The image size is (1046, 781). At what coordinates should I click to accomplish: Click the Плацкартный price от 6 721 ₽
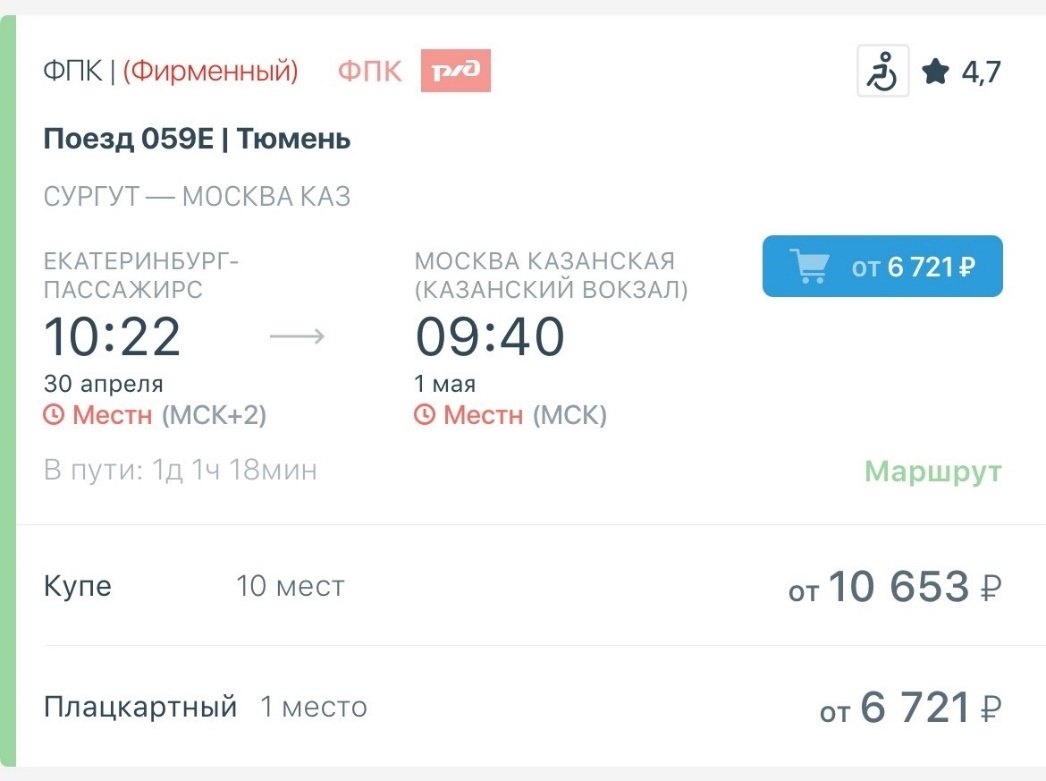[911, 708]
